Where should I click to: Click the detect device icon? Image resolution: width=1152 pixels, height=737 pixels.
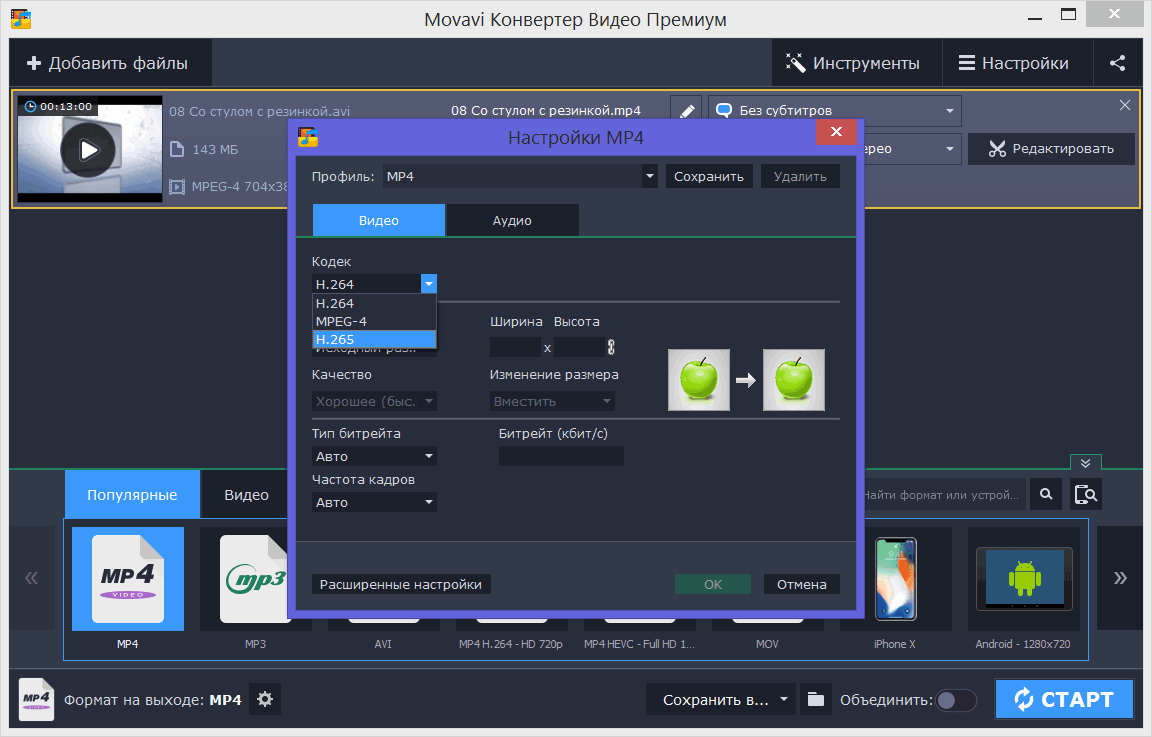(1085, 495)
